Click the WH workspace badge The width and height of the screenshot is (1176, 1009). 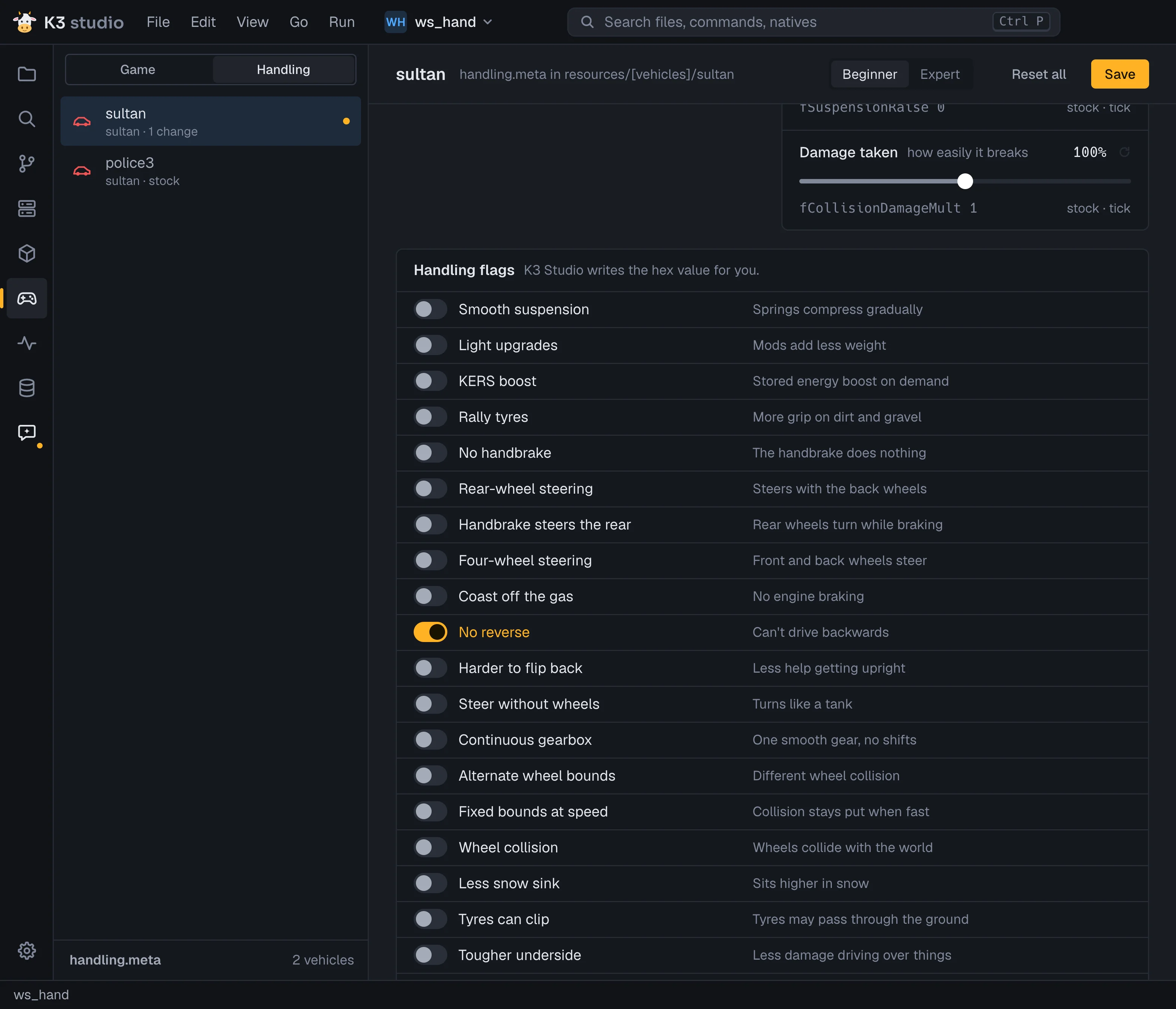[x=396, y=22]
